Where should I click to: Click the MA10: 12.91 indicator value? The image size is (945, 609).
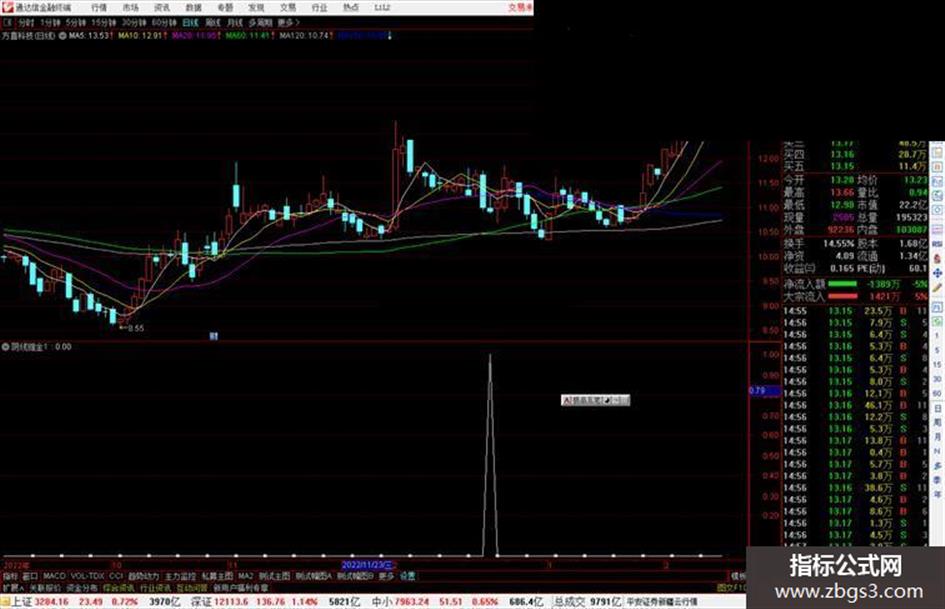(x=140, y=36)
